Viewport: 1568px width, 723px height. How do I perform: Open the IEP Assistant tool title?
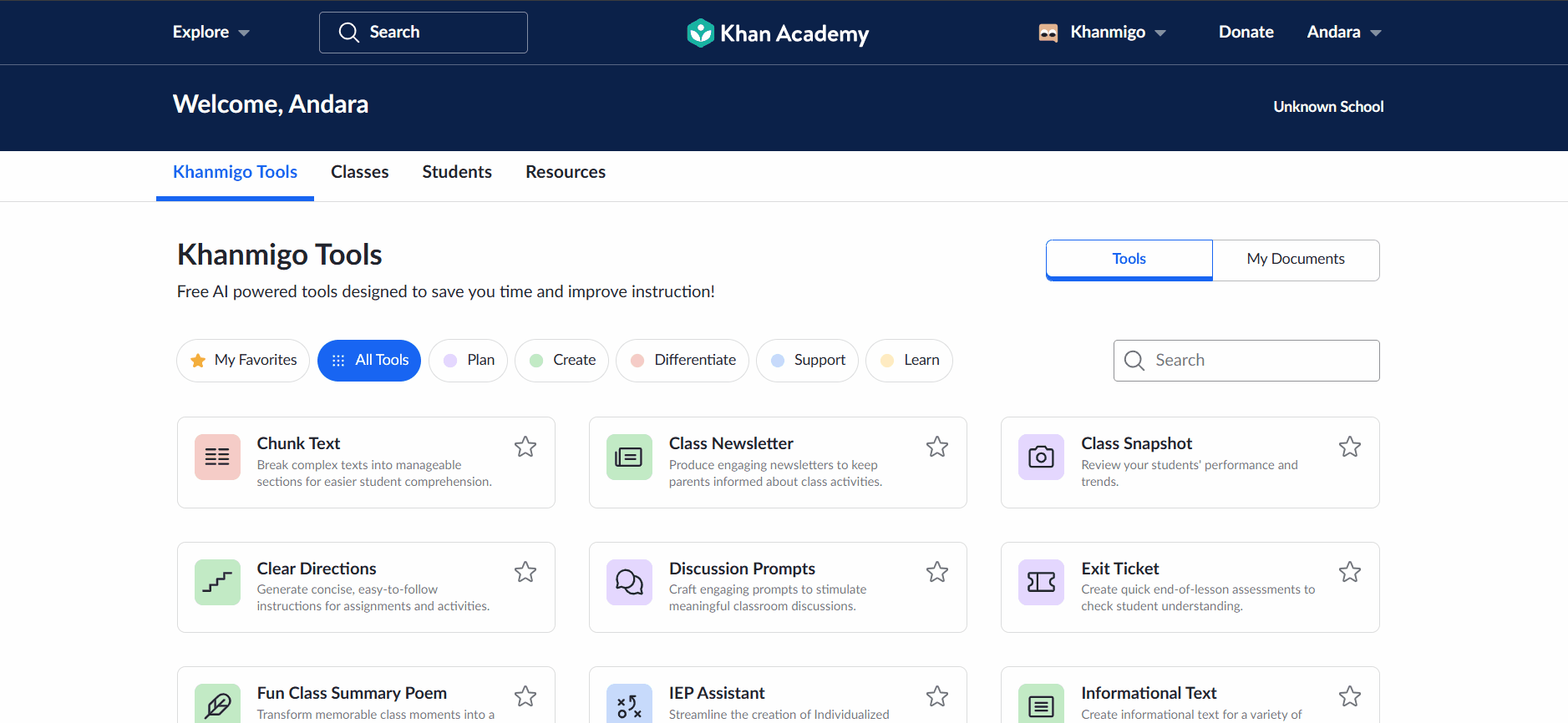click(717, 693)
